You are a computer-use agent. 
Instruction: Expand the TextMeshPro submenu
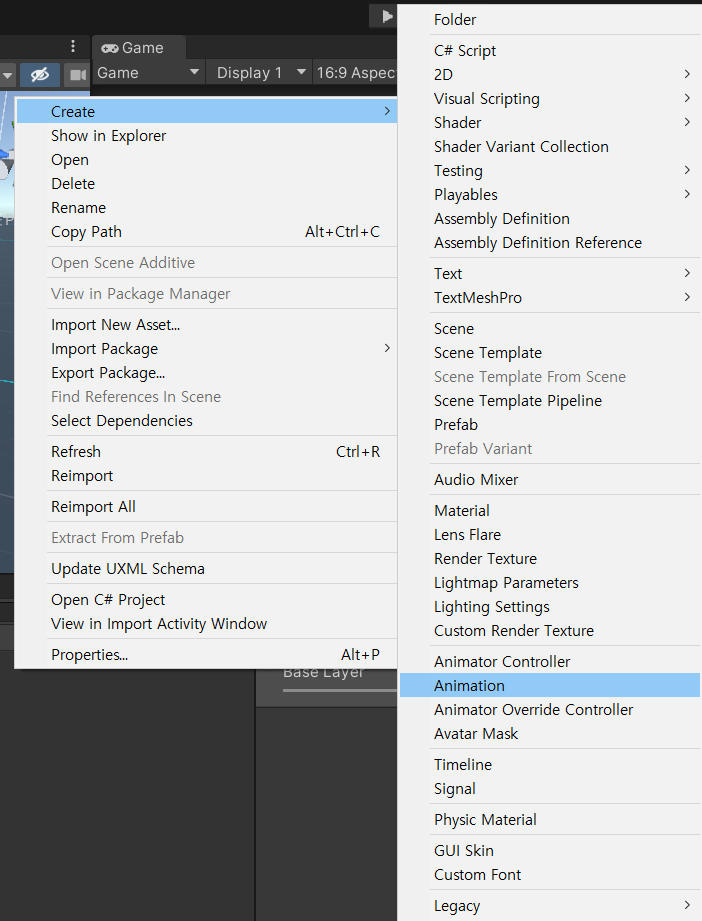coord(550,298)
